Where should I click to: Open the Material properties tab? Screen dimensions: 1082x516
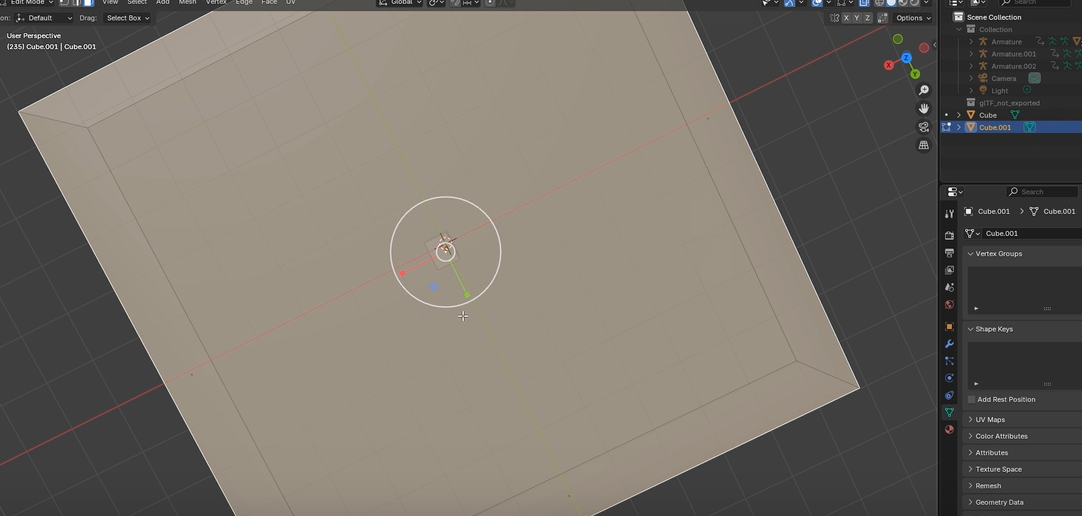[950, 429]
